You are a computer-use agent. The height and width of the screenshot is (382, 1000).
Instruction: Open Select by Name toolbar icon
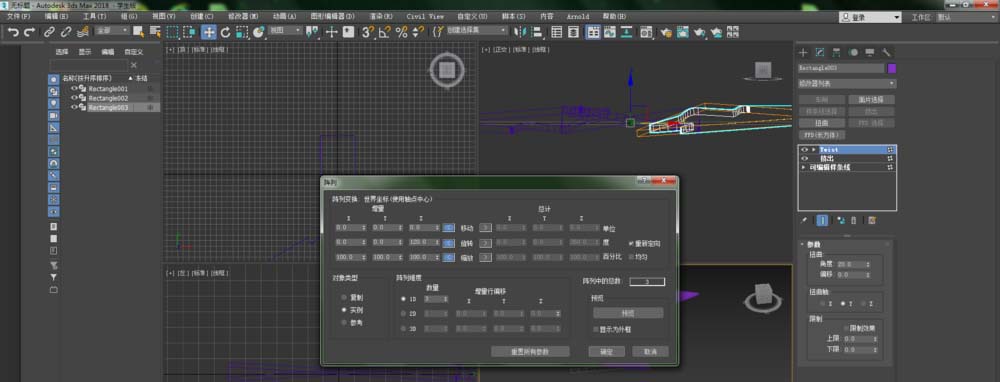click(155, 31)
